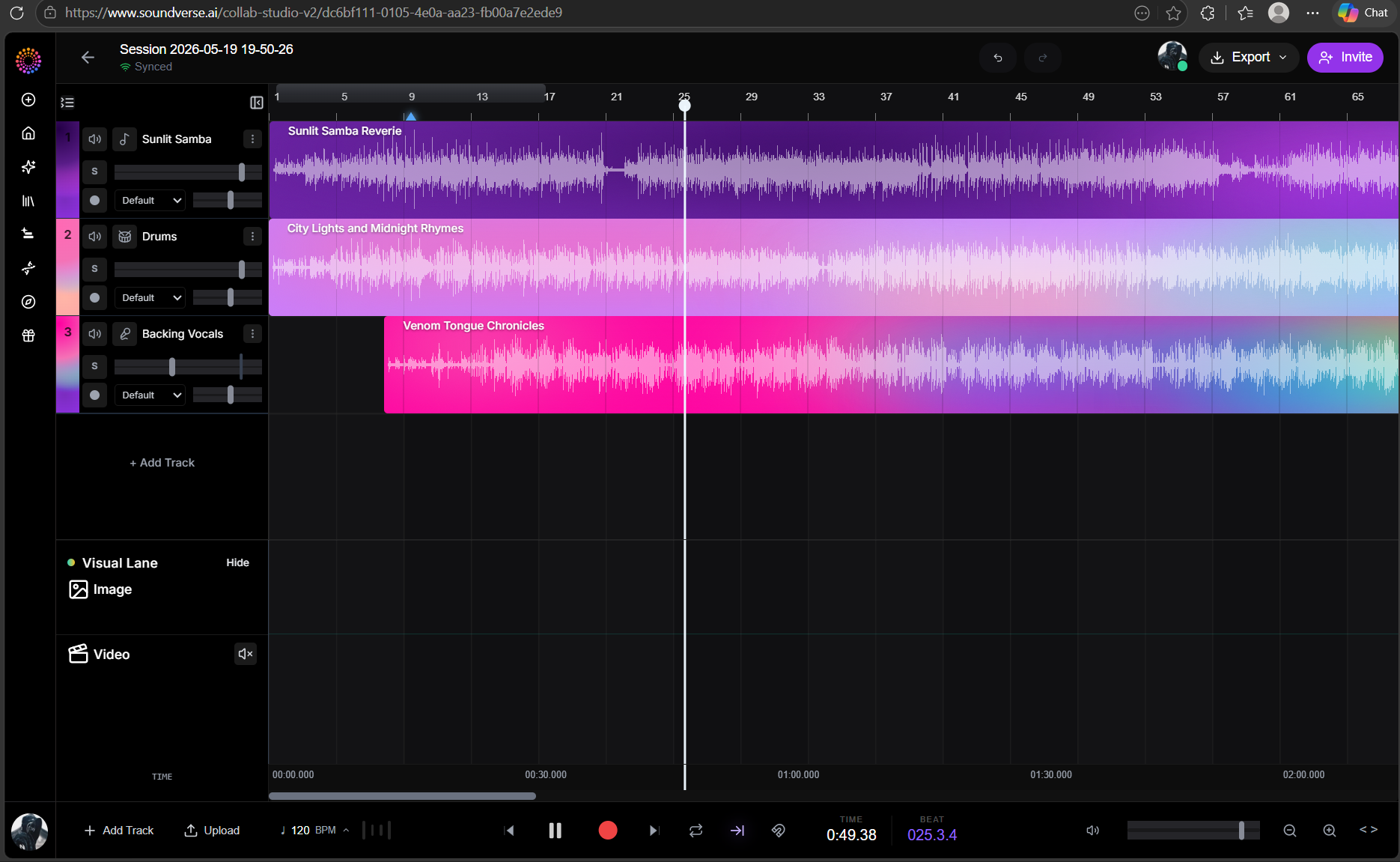Expand the BPM tempo chevron
Screen dimensions: 1400x862
(x=346, y=831)
